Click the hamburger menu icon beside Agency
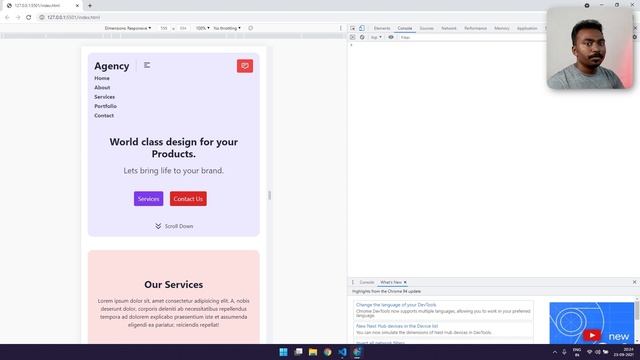Image resolution: width=640 pixels, height=360 pixels. pos(147,65)
